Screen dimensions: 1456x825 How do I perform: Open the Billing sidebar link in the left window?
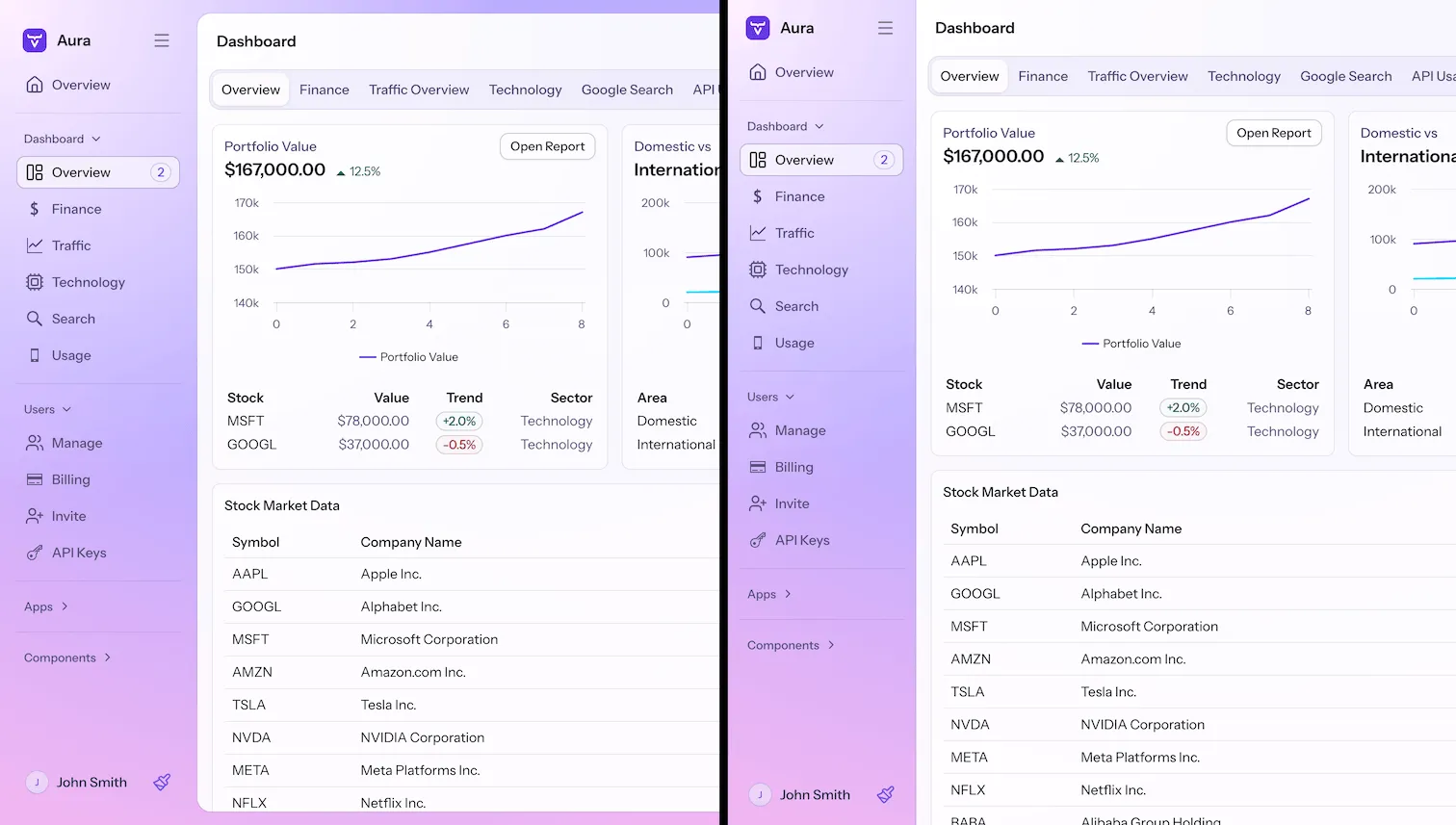pyautogui.click(x=98, y=479)
